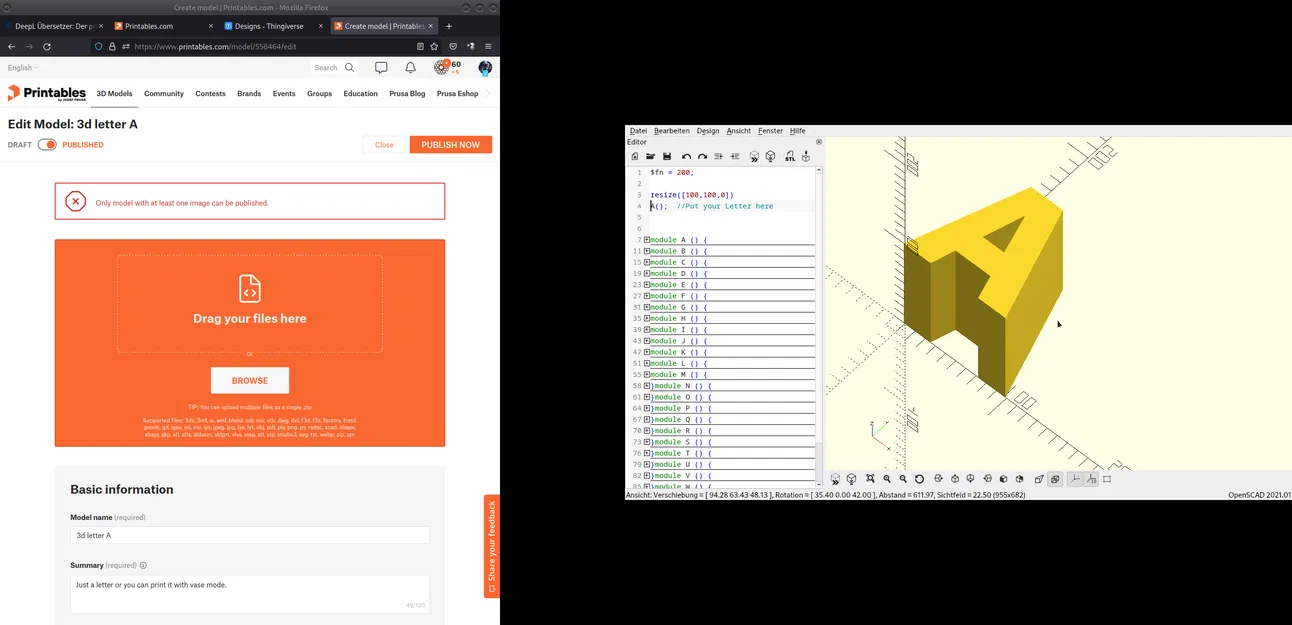This screenshot has height=625, width=1292.
Task: Open the English language selector on Printables
Action: click(22, 67)
